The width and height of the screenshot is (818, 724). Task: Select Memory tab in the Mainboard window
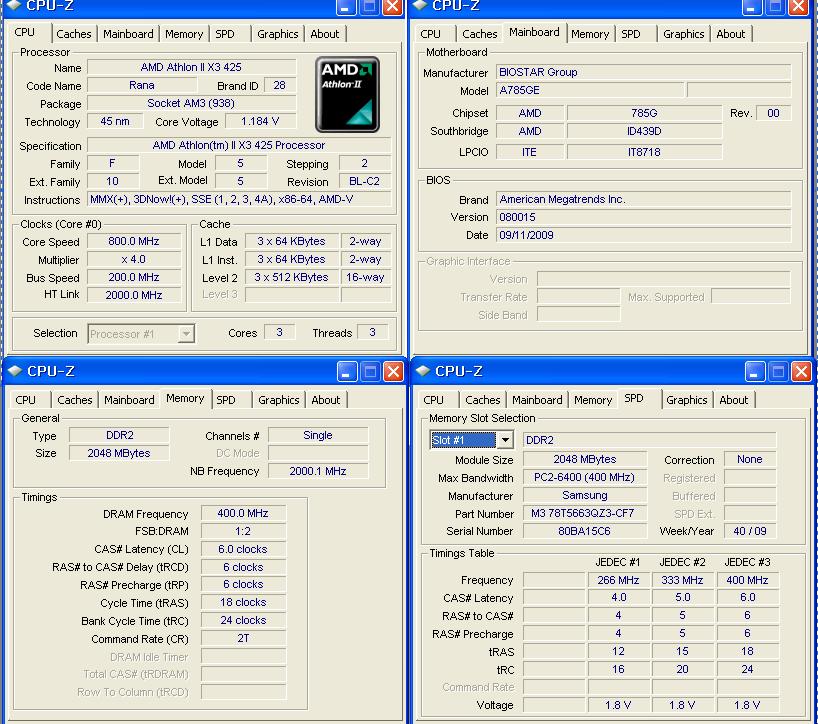(590, 34)
